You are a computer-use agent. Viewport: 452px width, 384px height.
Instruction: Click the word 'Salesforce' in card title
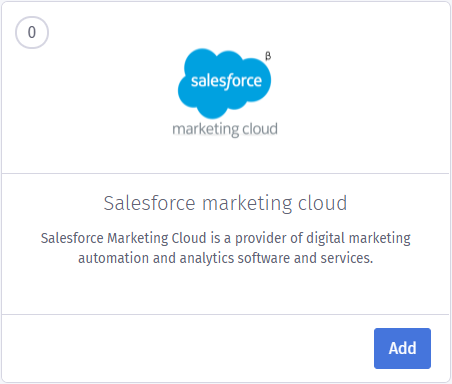(149, 203)
